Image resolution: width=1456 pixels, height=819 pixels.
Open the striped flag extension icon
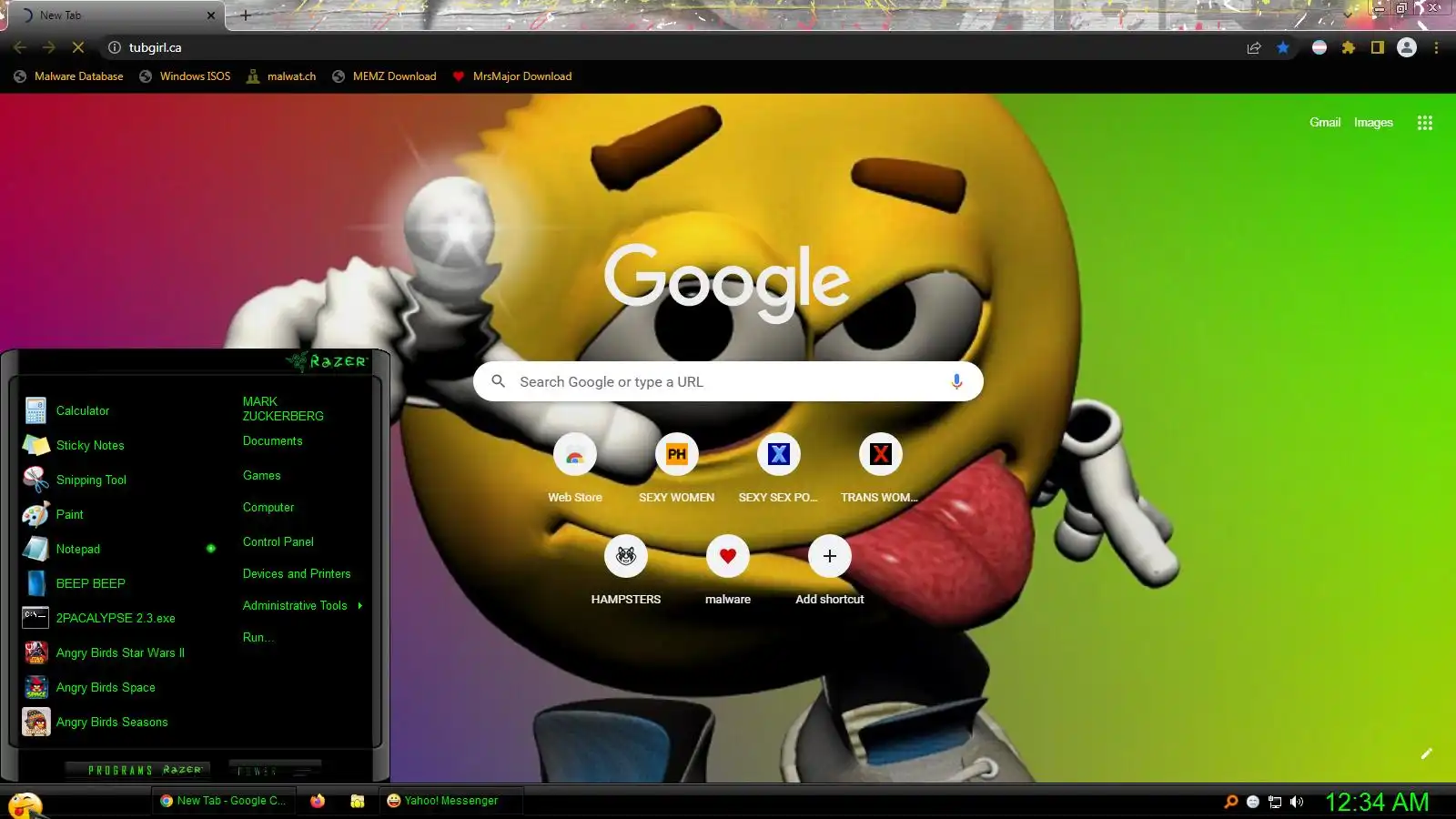pos(1319,47)
